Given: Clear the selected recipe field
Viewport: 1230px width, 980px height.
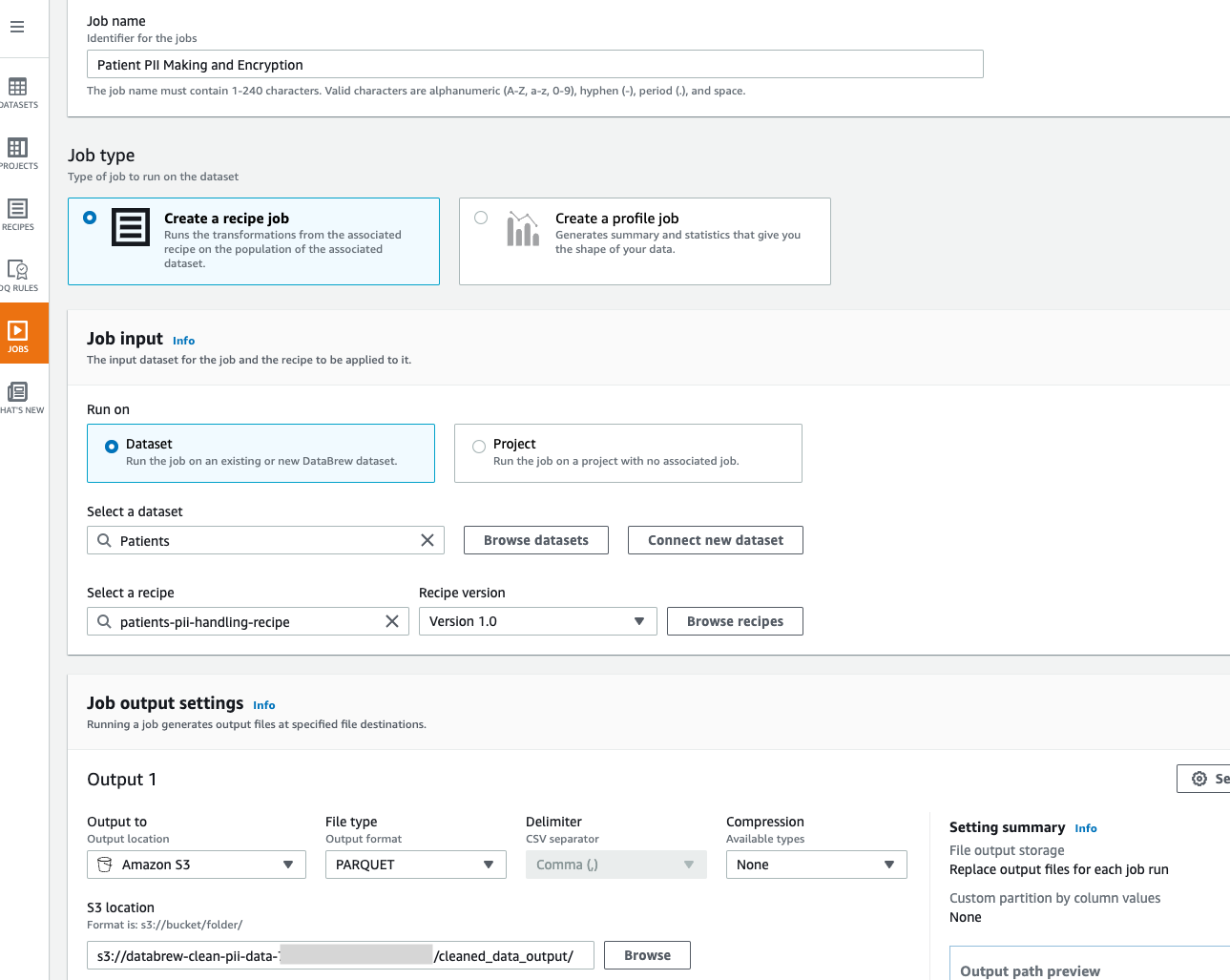Looking at the screenshot, I should click(x=392, y=621).
